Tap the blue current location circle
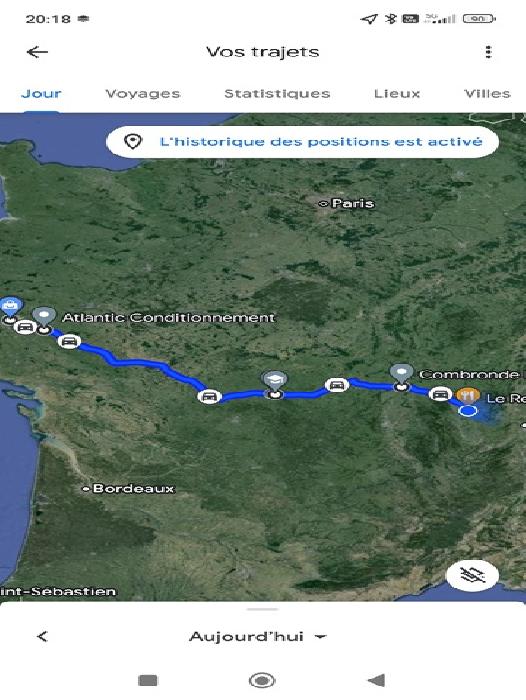Image resolution: width=526 pixels, height=700 pixels. 468,411
